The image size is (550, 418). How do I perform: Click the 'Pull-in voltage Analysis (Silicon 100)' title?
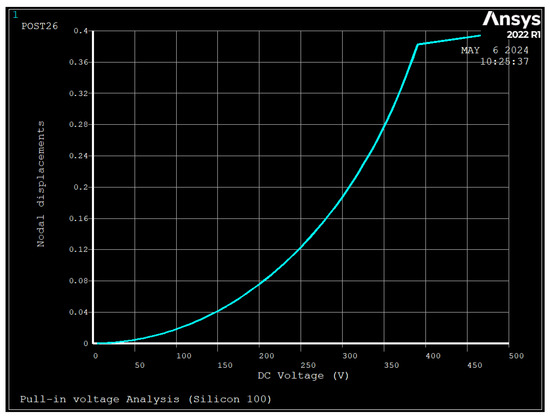point(146,399)
